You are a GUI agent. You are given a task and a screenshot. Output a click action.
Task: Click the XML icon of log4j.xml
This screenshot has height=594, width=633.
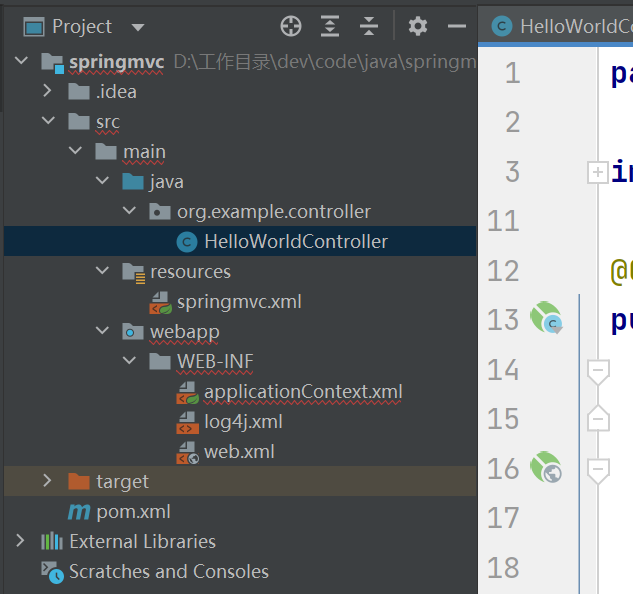(187, 423)
